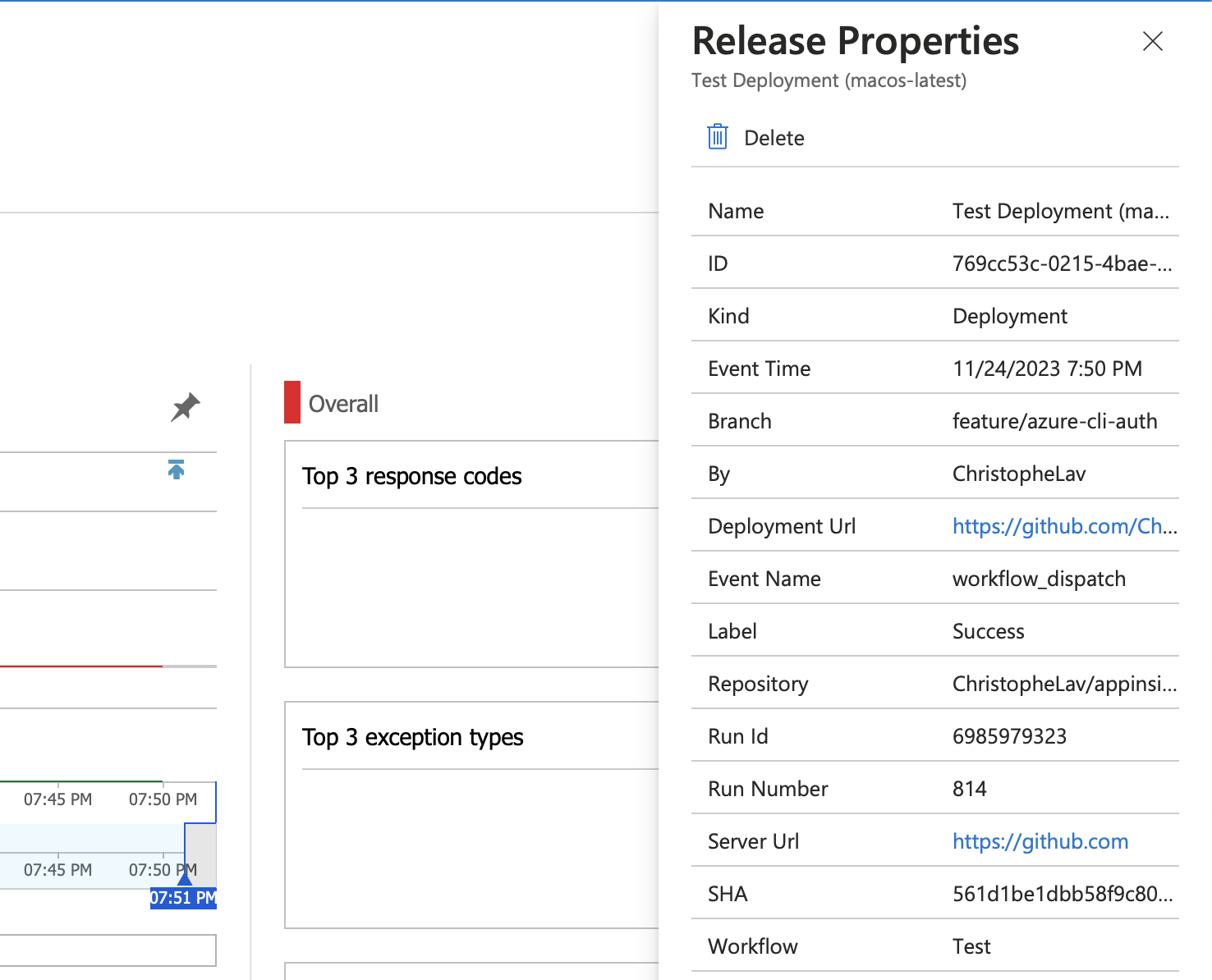
Task: Select the Event Time value 11/24/2023 7:50 PM
Action: point(1047,369)
